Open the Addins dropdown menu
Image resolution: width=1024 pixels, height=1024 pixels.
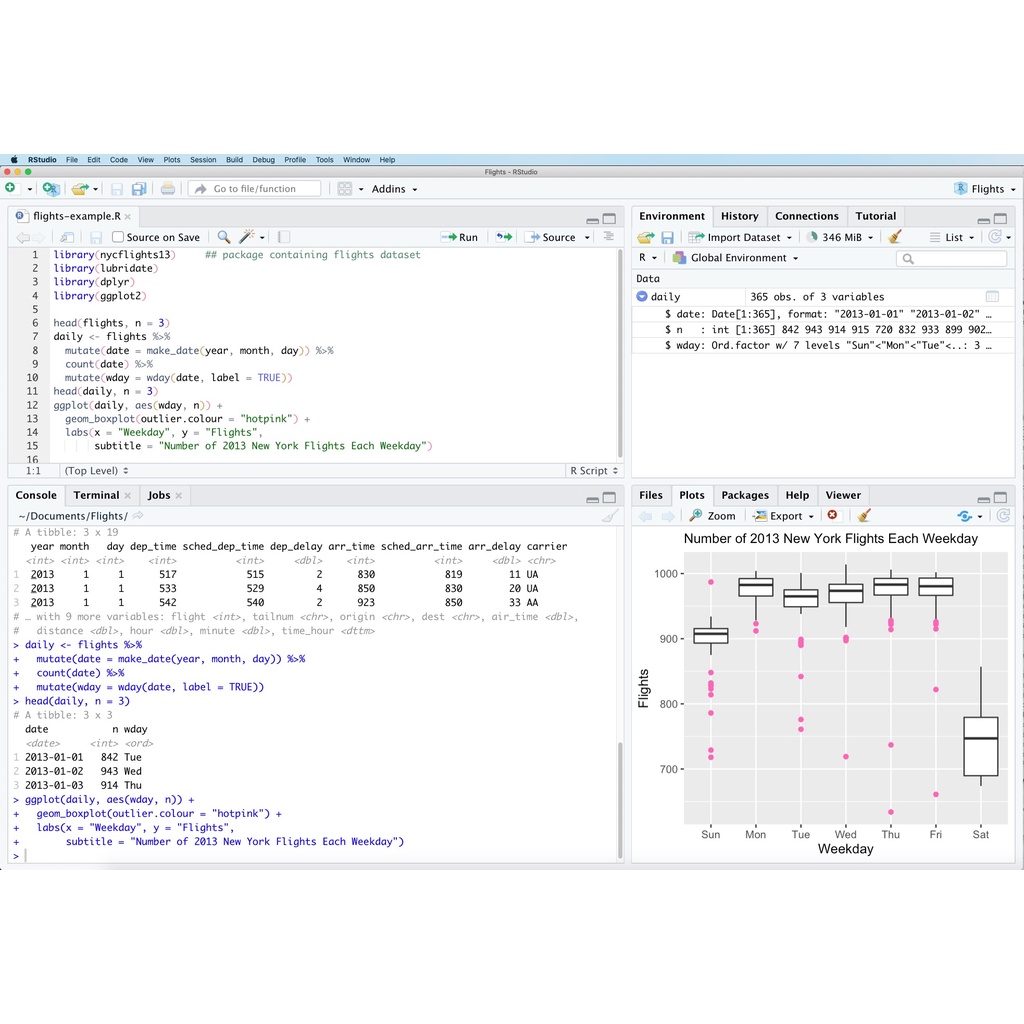tap(394, 189)
